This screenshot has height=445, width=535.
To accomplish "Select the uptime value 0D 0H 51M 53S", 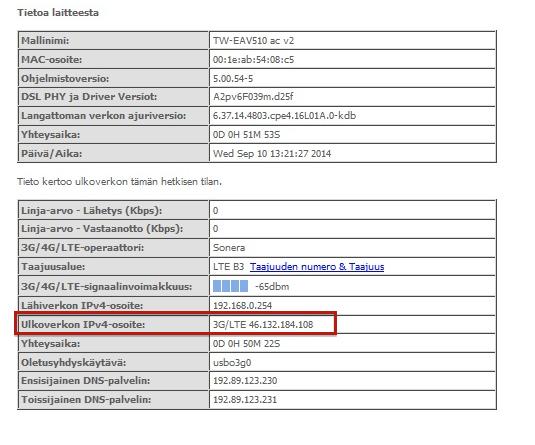I will pos(246,135).
